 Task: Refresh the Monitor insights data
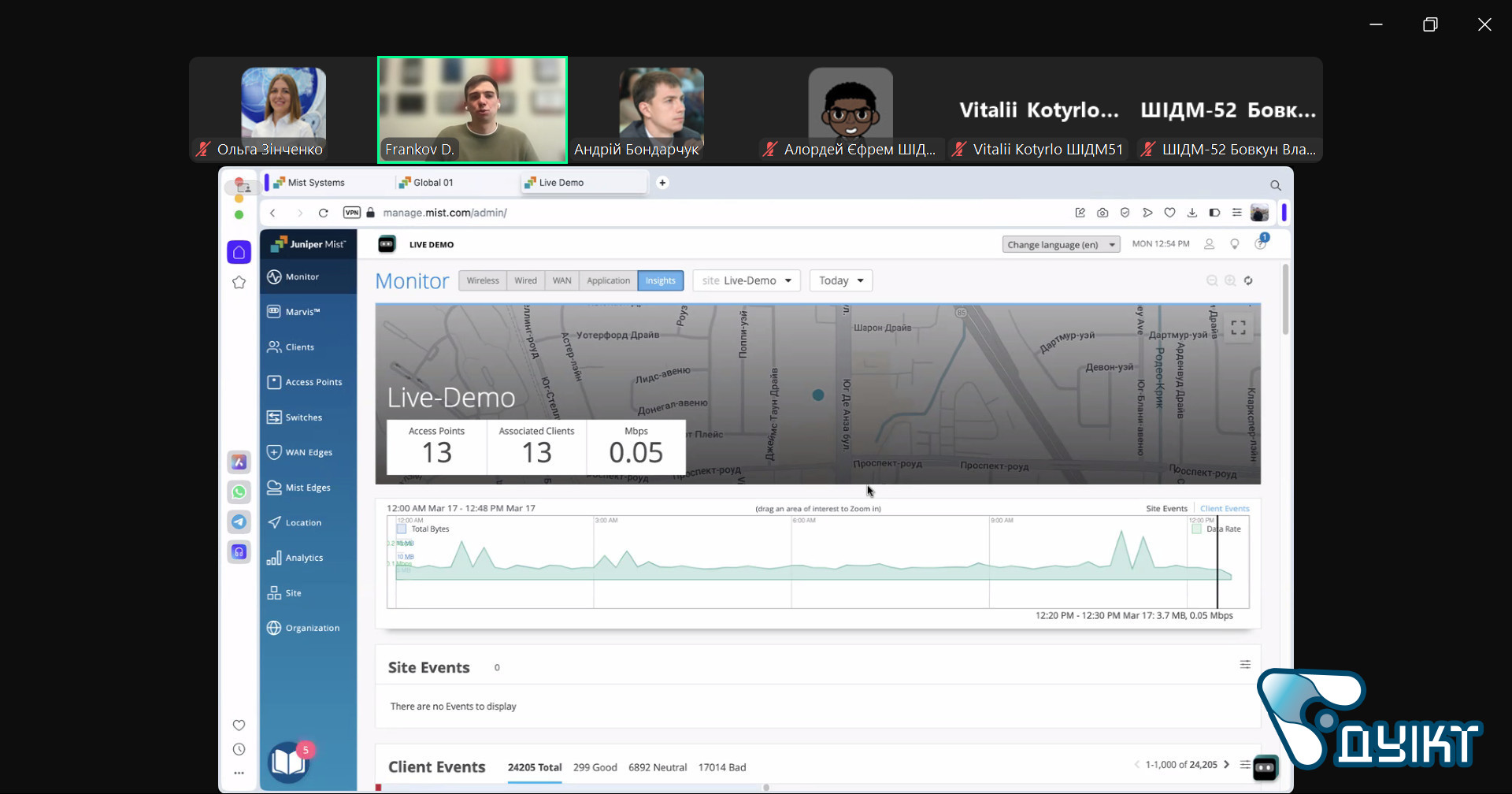1248,280
